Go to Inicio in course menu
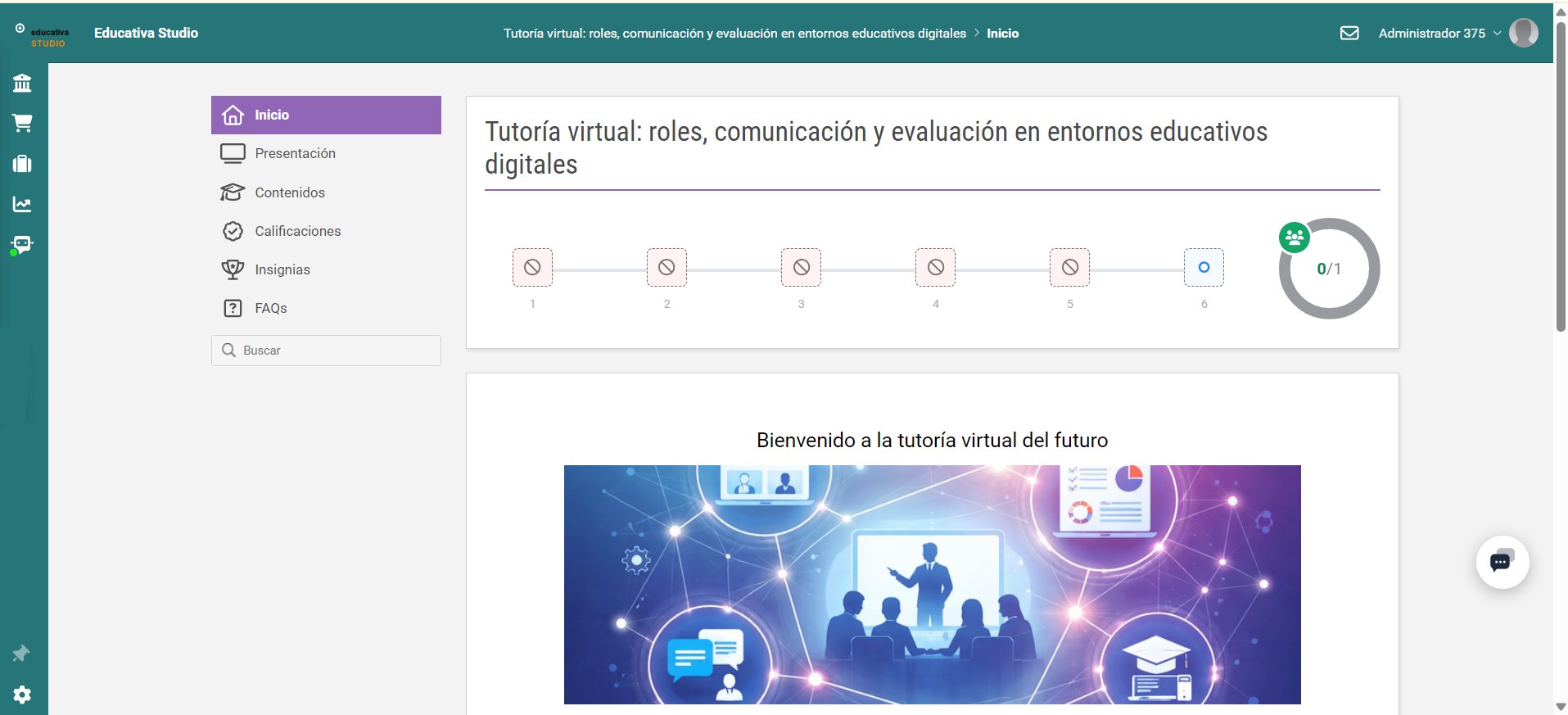 pyautogui.click(x=326, y=115)
